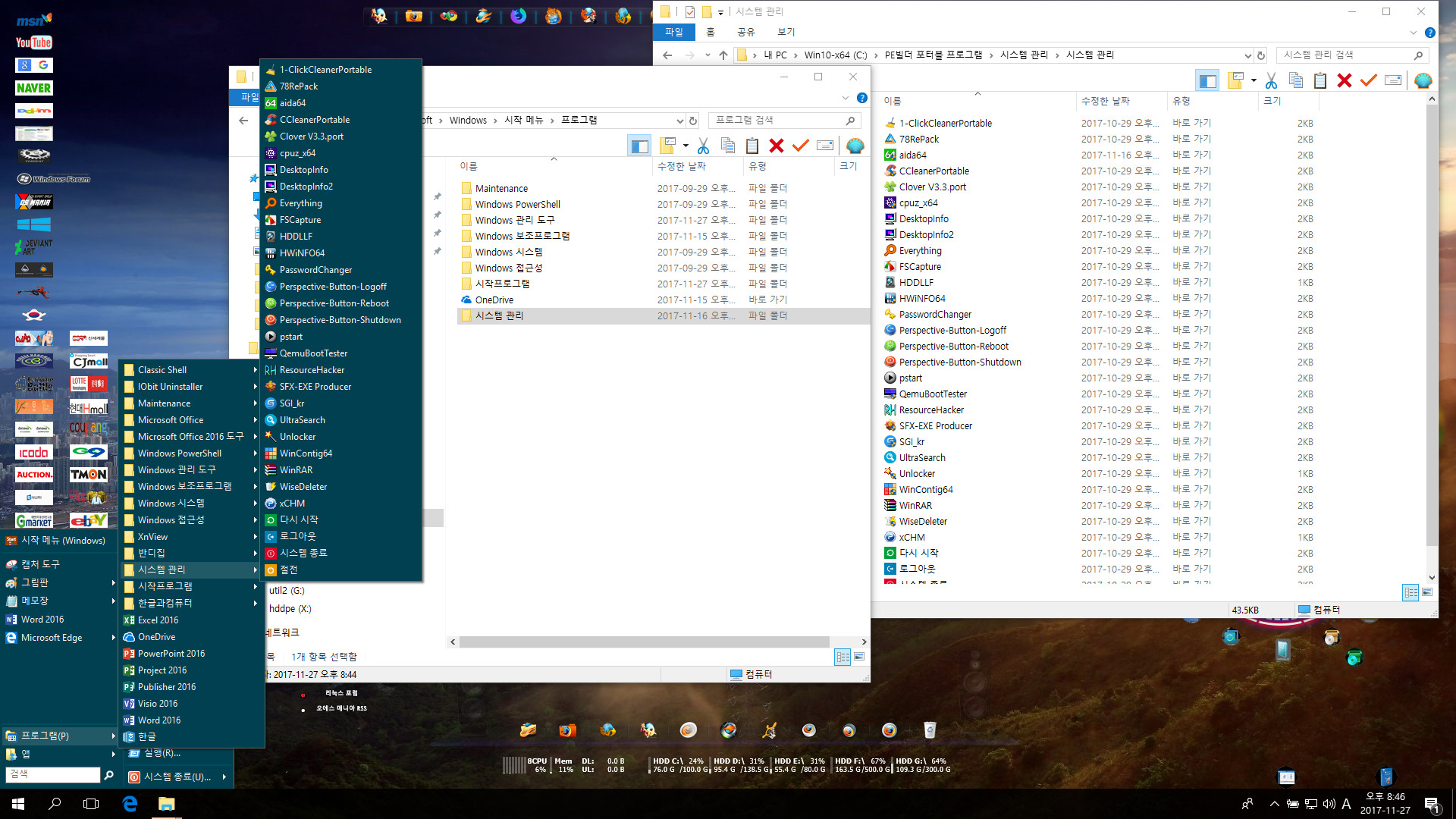Image resolution: width=1456 pixels, height=819 pixels.
Task: Expand the Classic Shell submenu
Action: [x=255, y=370]
